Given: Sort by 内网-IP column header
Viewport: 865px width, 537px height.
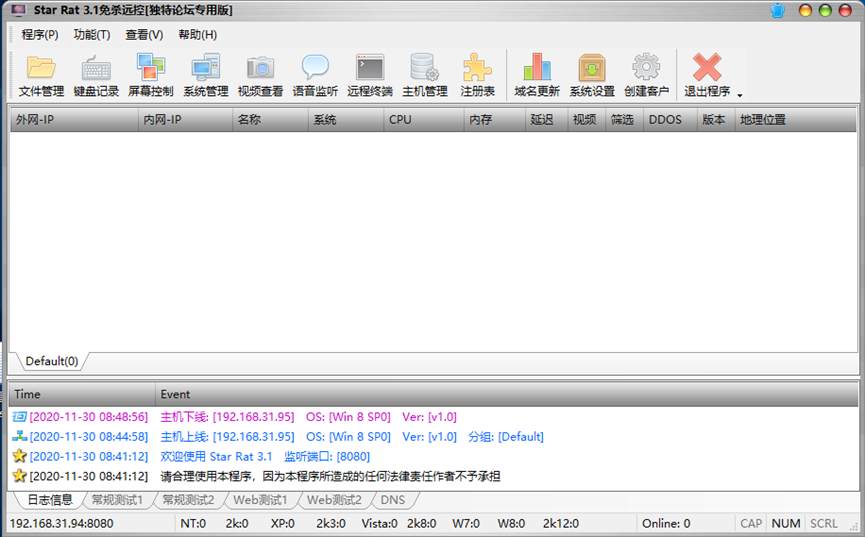Looking at the screenshot, I should click(x=185, y=120).
